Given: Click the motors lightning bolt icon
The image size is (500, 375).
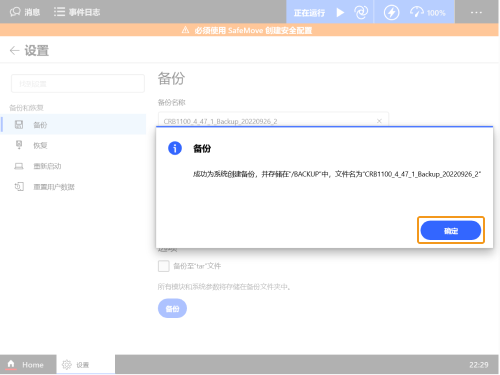Looking at the screenshot, I should click(x=391, y=13).
